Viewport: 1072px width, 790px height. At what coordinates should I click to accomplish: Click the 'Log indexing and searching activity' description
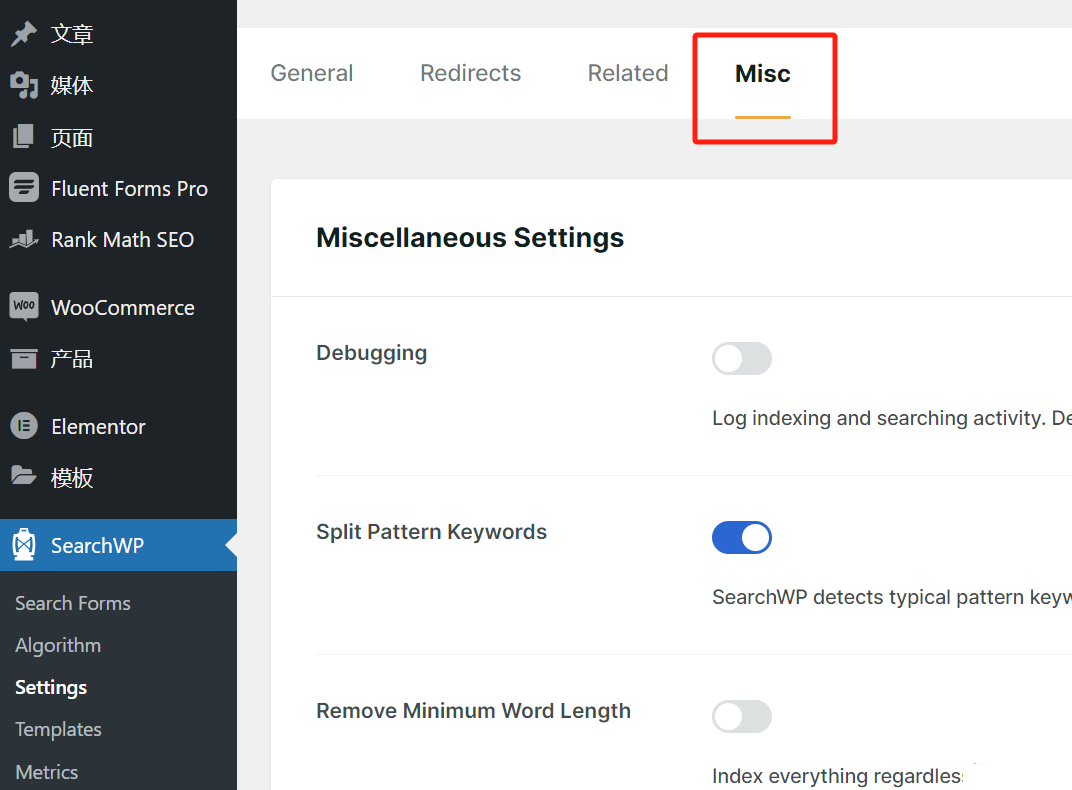[x=892, y=418]
